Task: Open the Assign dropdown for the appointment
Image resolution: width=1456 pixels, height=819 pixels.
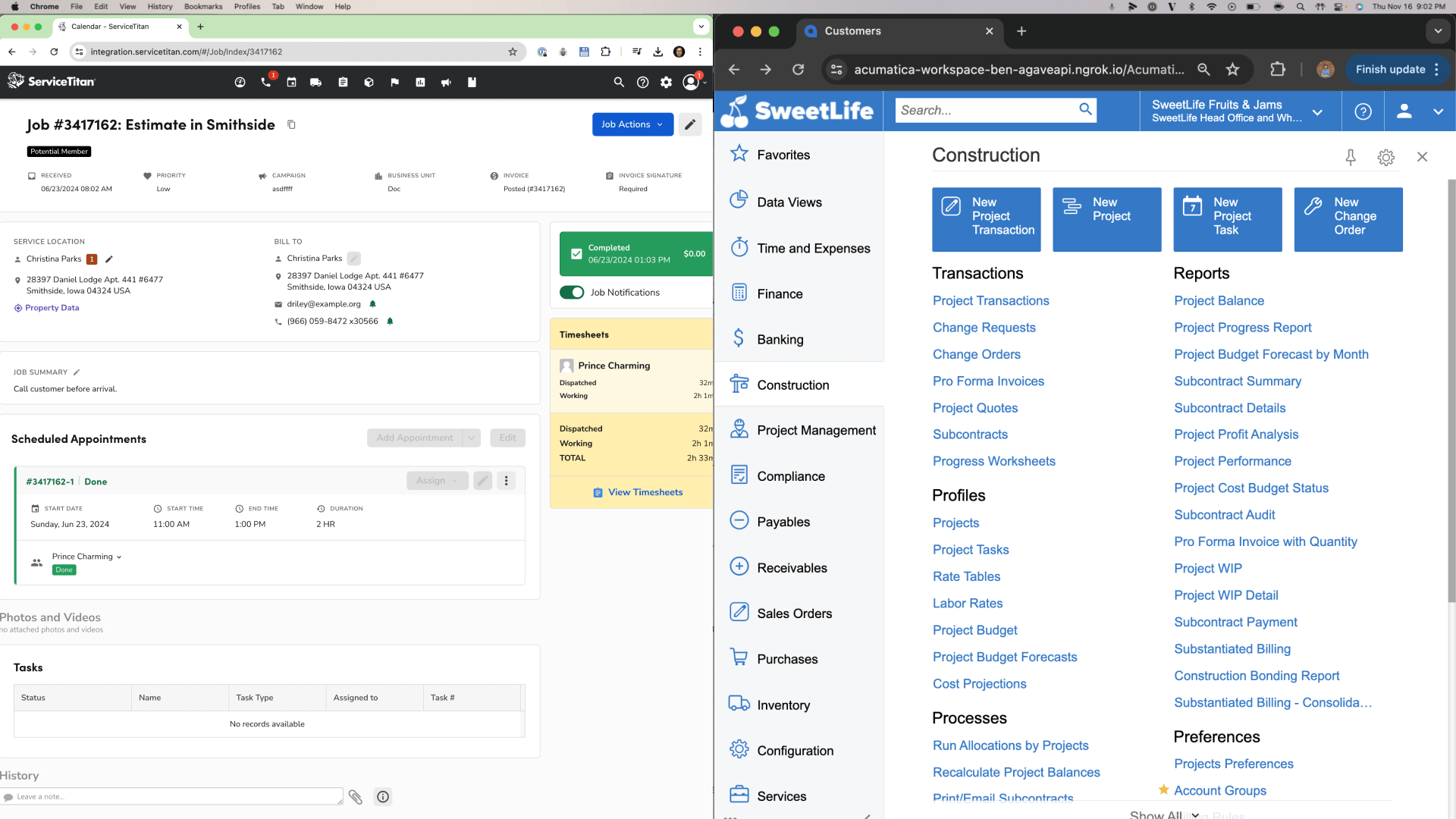Action: [x=438, y=480]
